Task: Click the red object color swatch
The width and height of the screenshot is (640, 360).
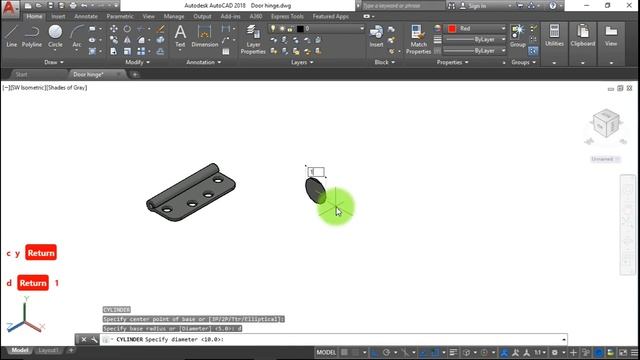Action: tap(452, 29)
